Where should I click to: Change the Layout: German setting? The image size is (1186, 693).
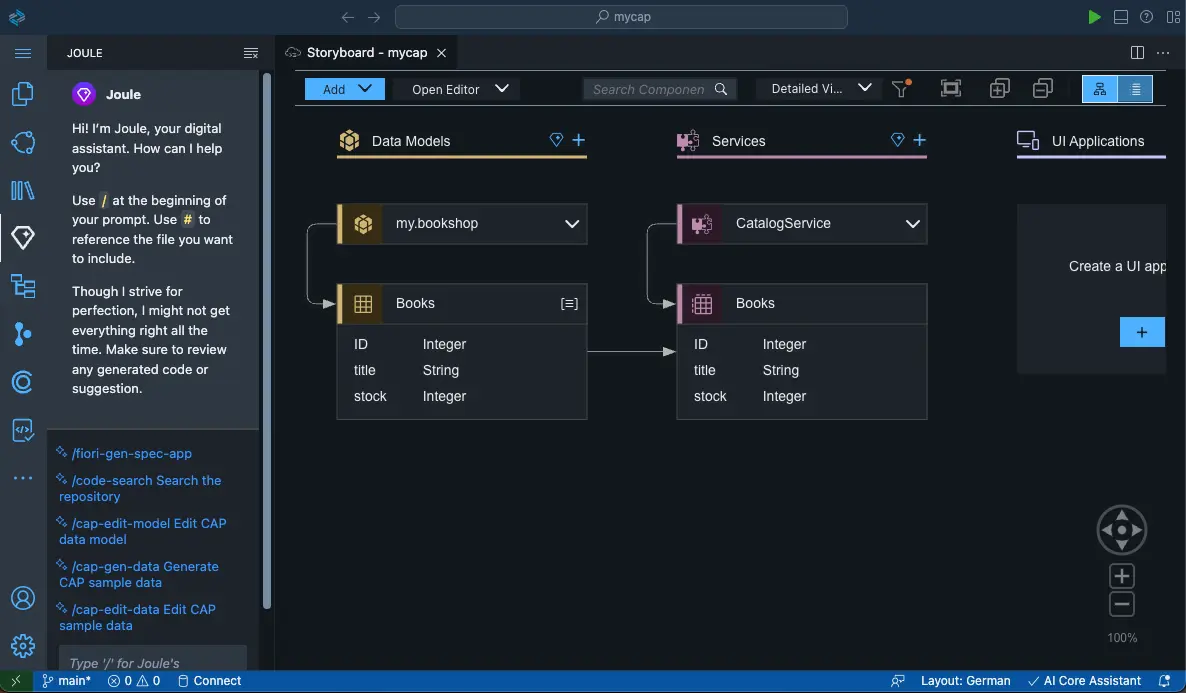pyautogui.click(x=965, y=681)
